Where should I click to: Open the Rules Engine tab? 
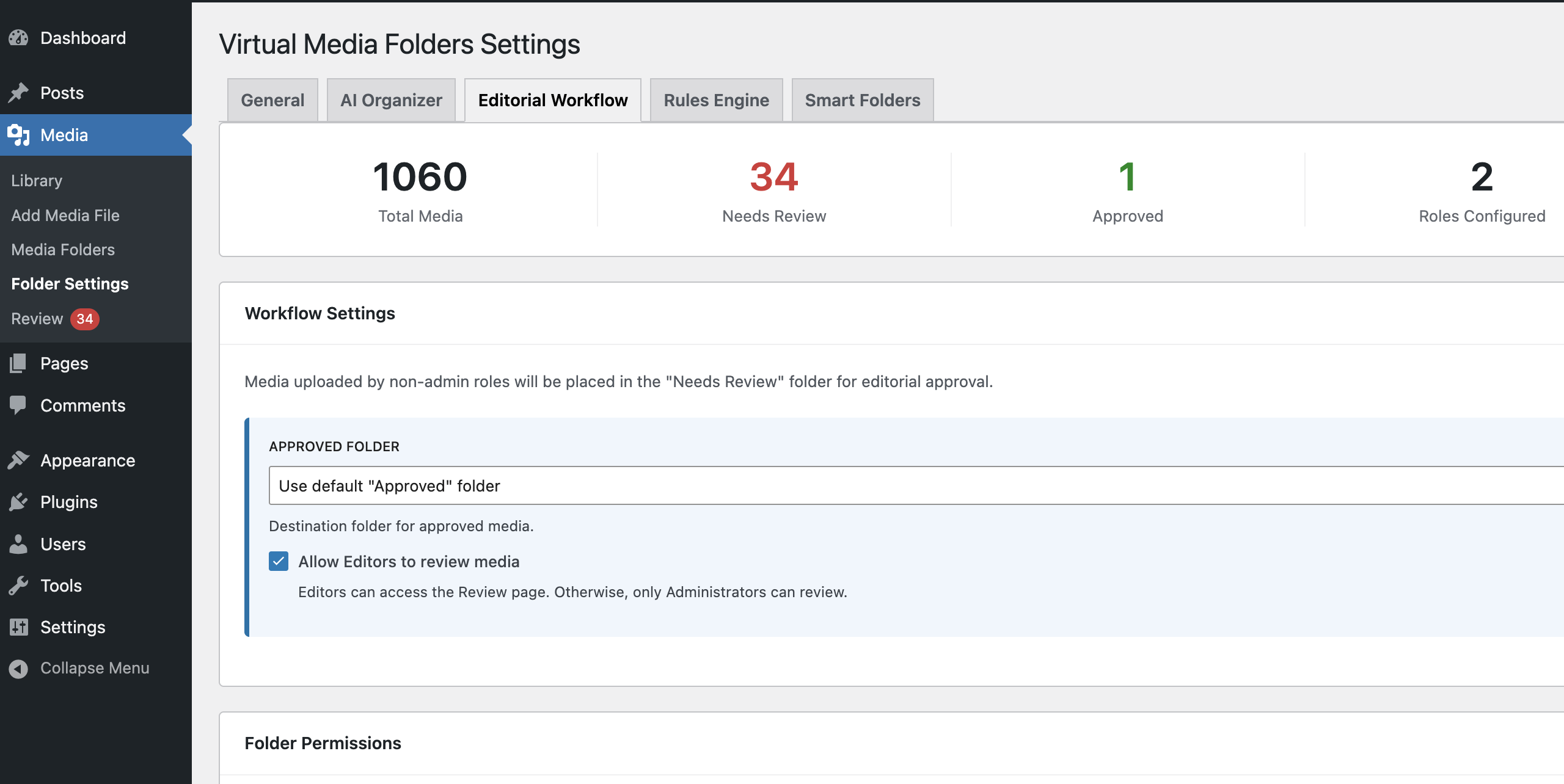(x=716, y=100)
